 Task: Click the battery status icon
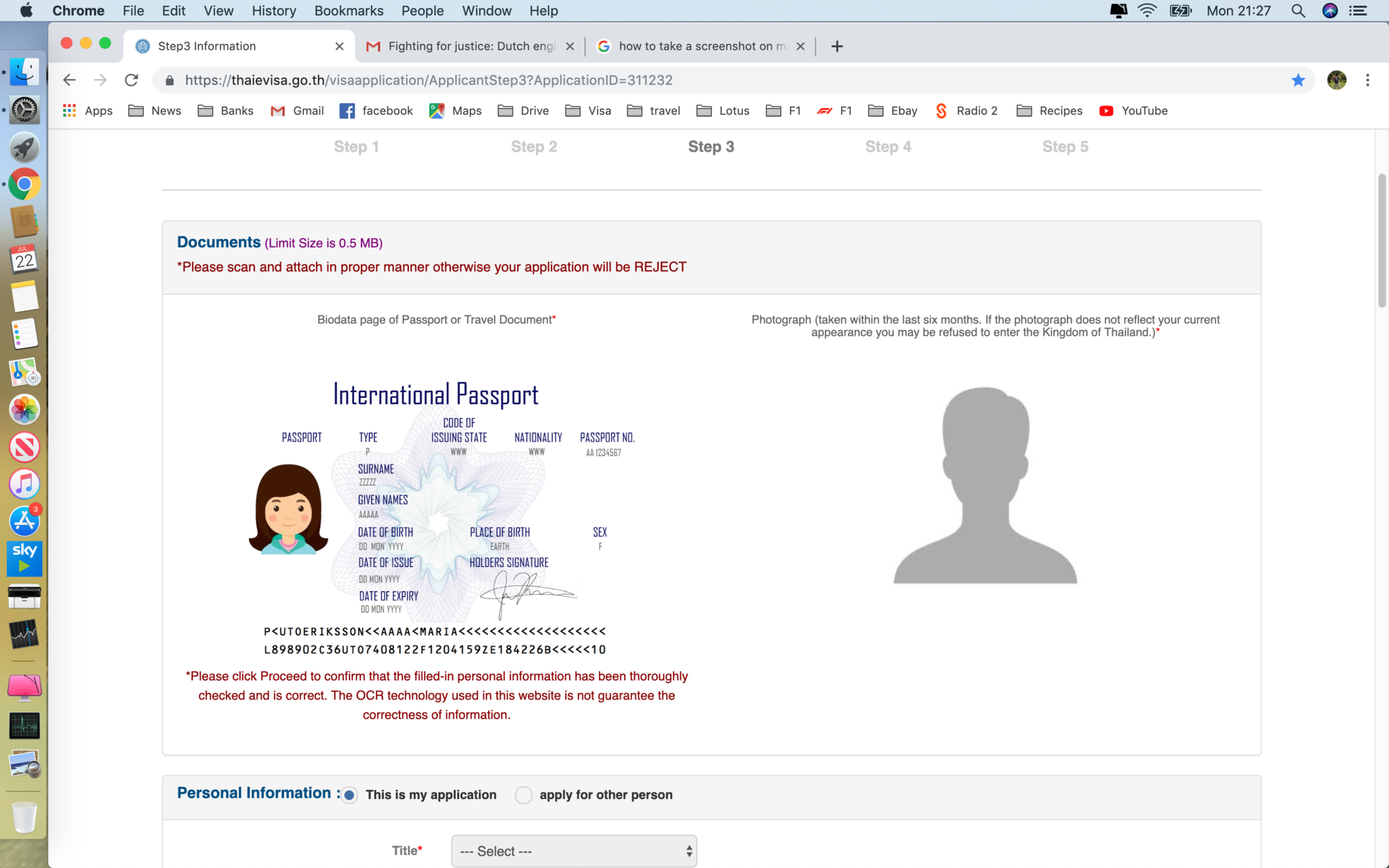point(1180,11)
